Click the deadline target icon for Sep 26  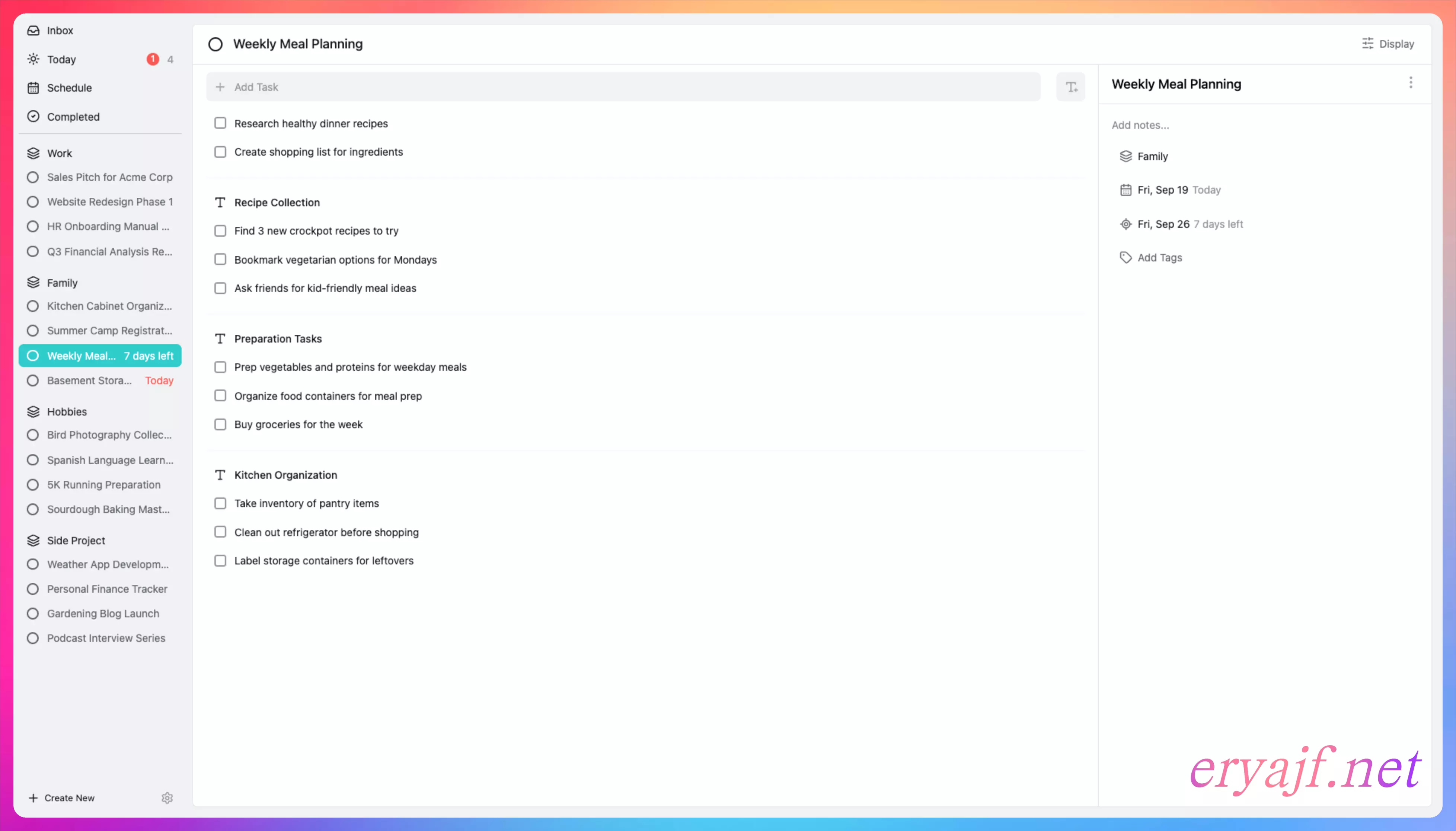[x=1125, y=224]
